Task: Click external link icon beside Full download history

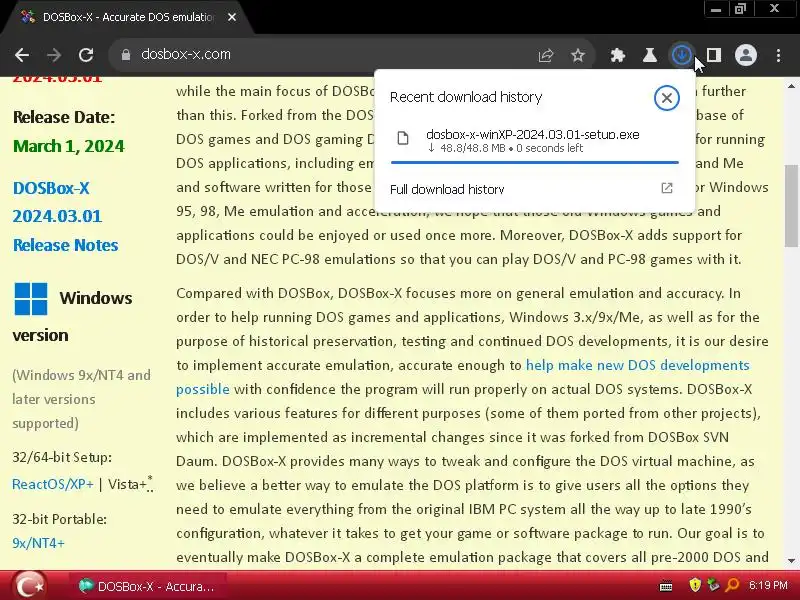Action: pyautogui.click(x=666, y=188)
